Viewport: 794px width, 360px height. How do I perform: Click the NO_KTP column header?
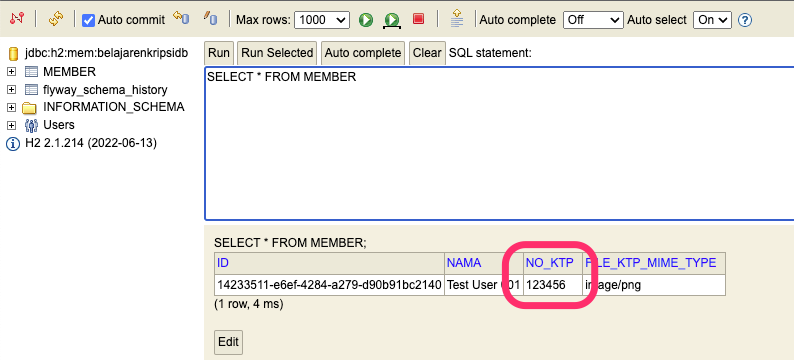(x=552, y=263)
